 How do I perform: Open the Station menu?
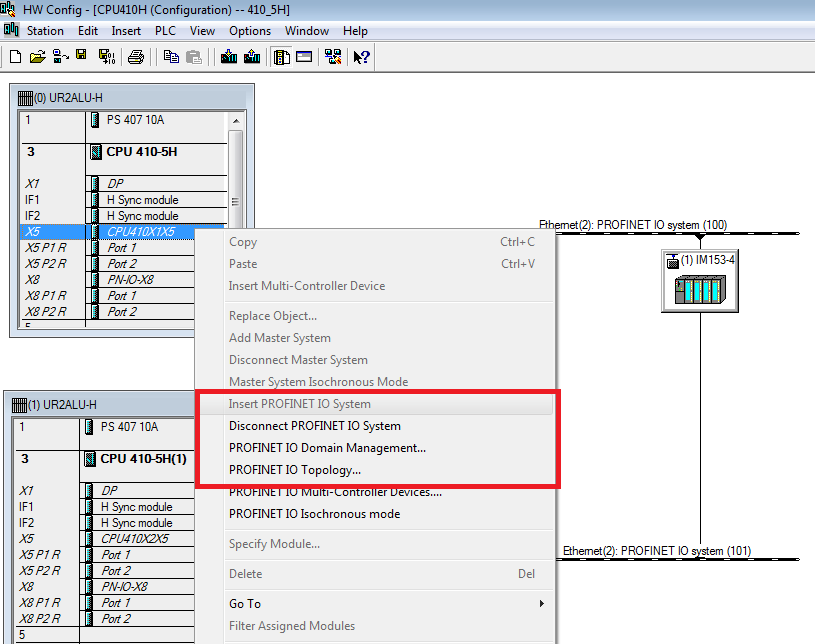(x=46, y=30)
